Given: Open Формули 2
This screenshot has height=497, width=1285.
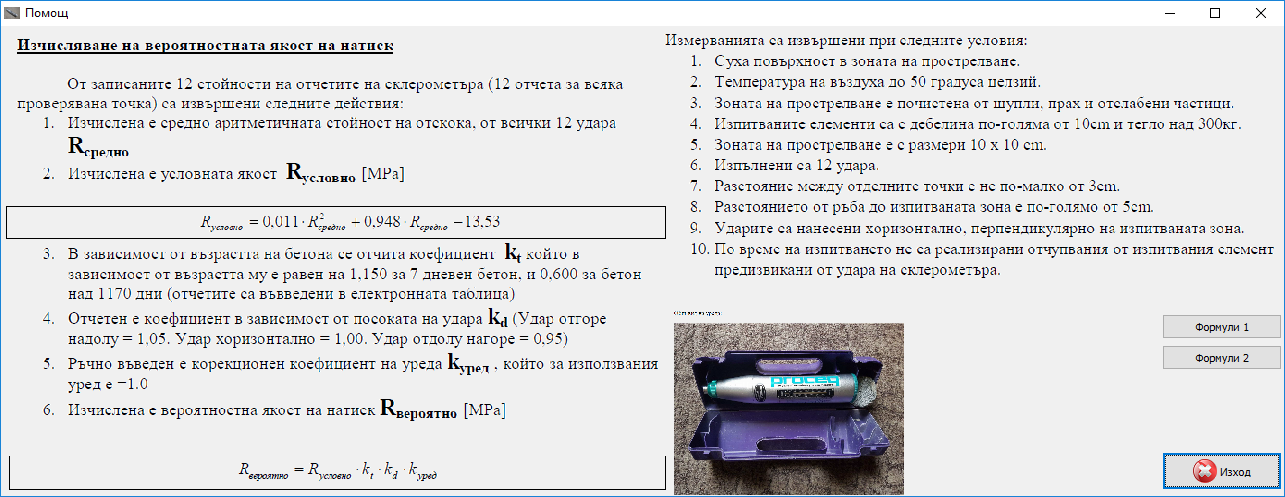Looking at the screenshot, I should pyautogui.click(x=1222, y=358).
